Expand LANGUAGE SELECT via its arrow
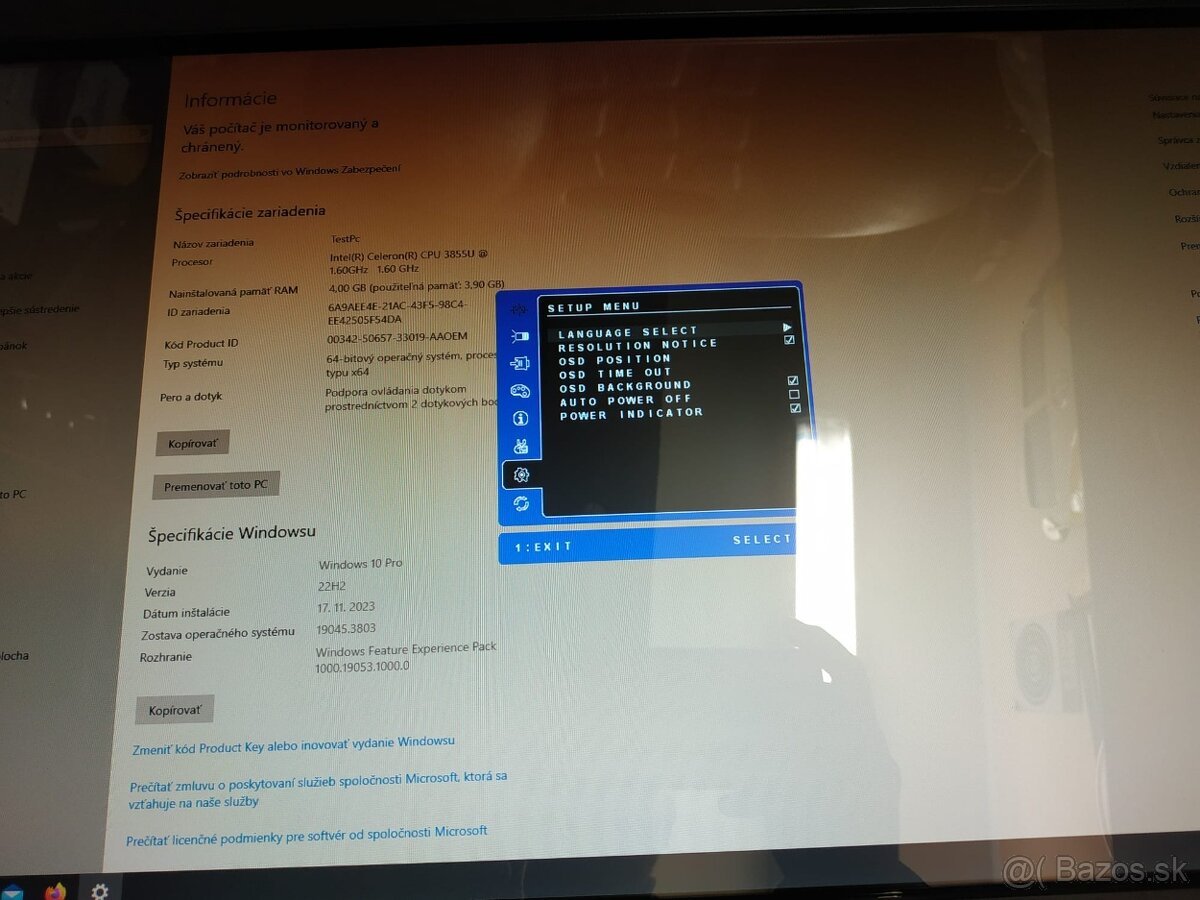Screen dimensions: 1200x900 click(x=787, y=326)
